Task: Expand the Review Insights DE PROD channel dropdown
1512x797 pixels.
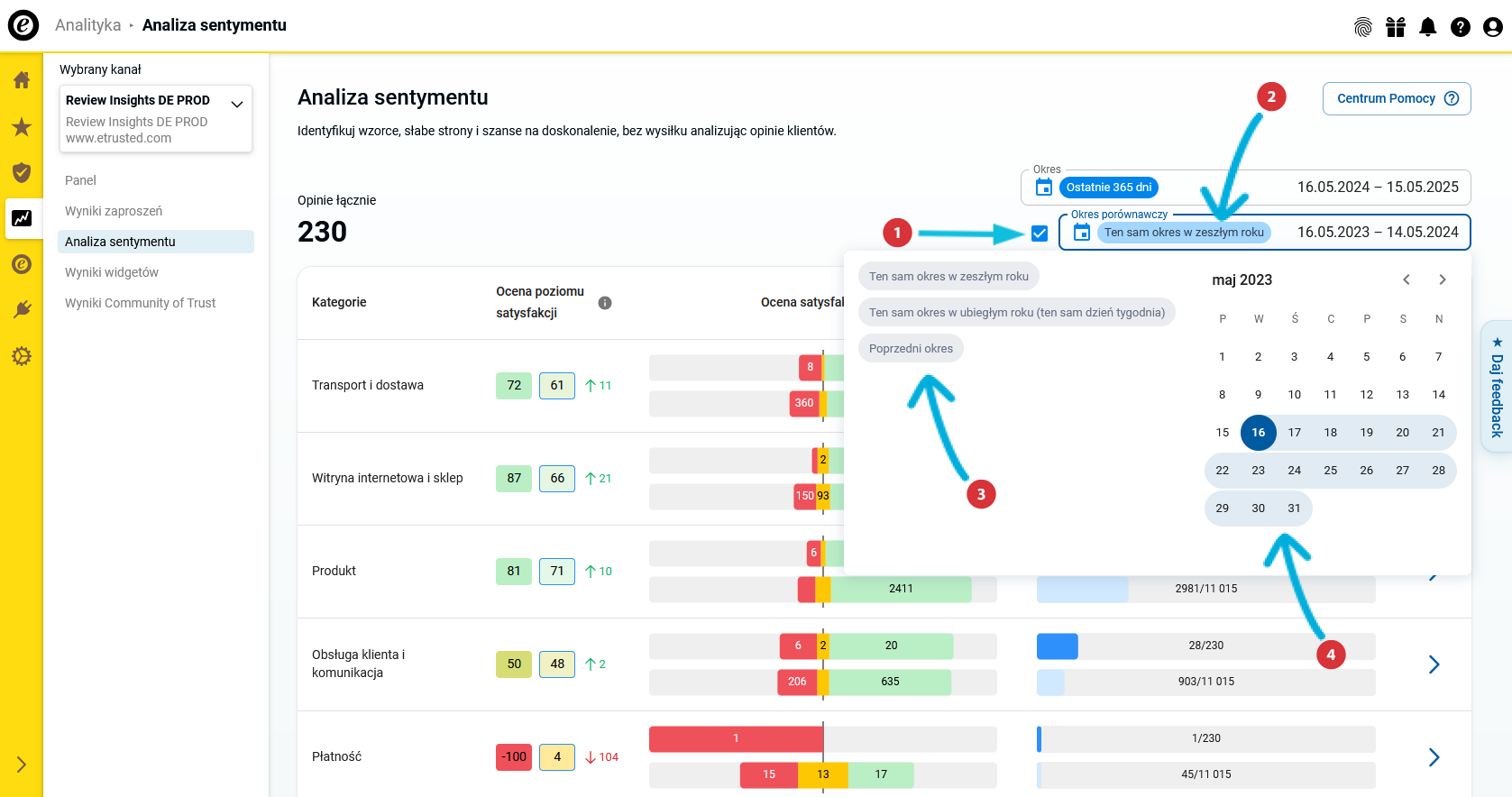Action: 237,104
